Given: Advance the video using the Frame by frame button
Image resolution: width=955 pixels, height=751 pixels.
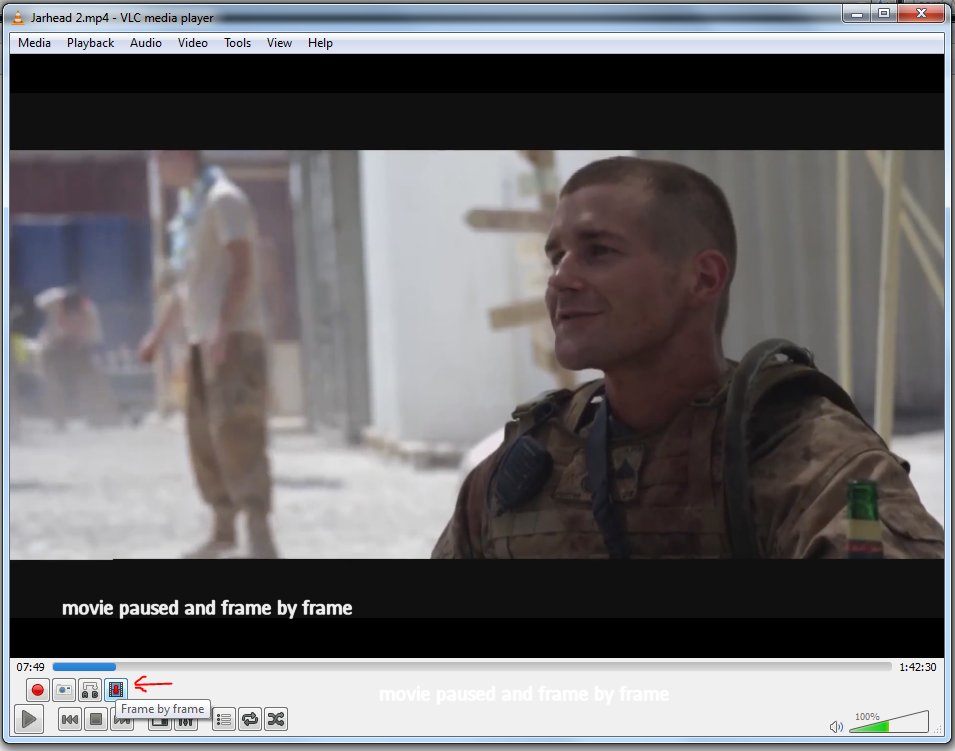Looking at the screenshot, I should point(116,689).
